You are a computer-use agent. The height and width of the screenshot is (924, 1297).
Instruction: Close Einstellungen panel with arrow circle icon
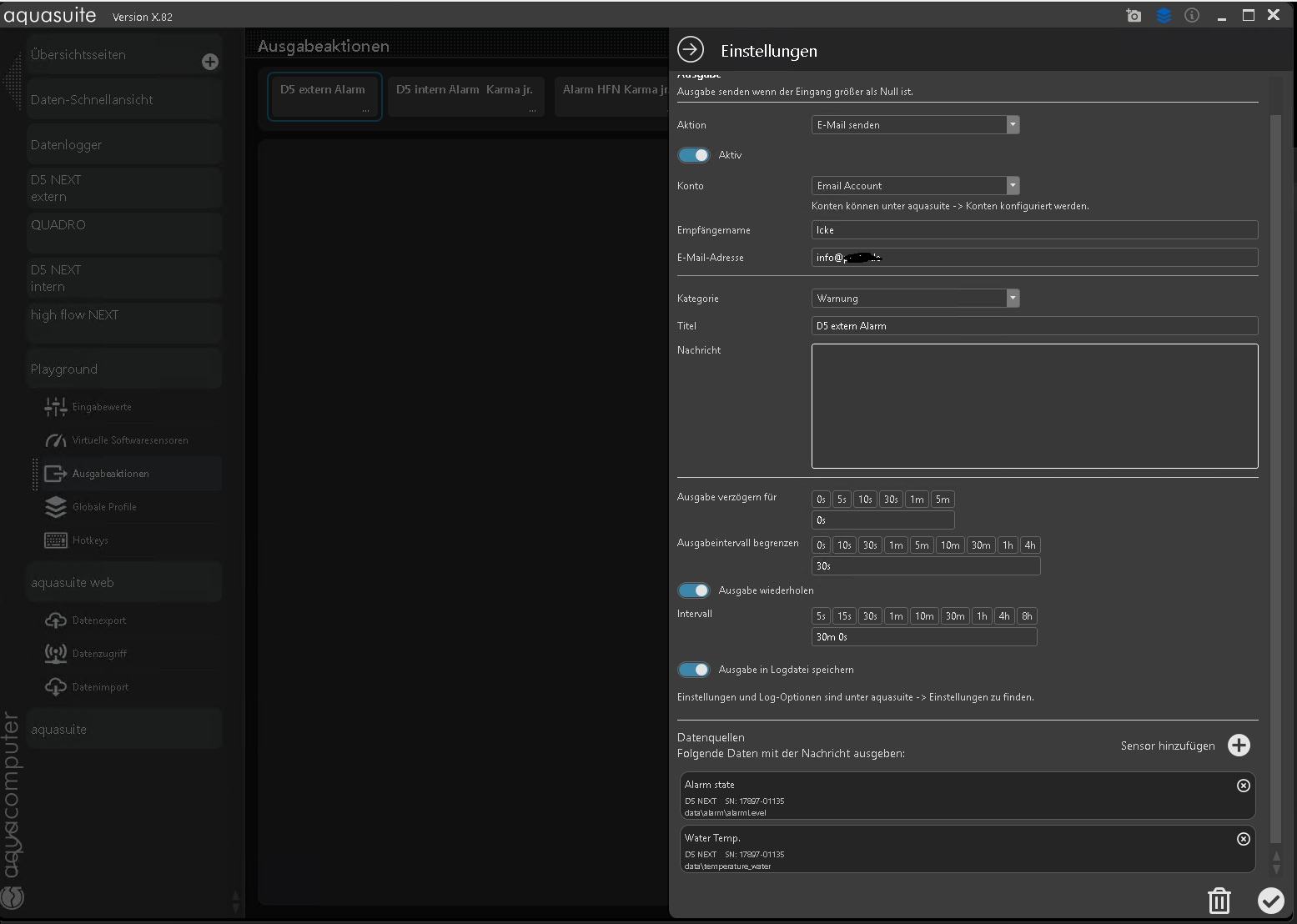pos(691,50)
